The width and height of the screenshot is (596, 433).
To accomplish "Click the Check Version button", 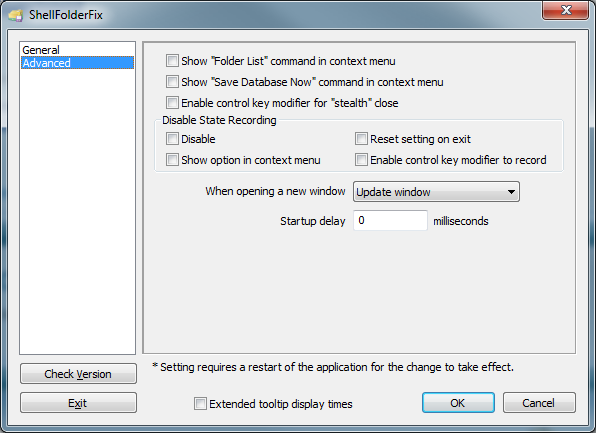I will pyautogui.click(x=78, y=374).
